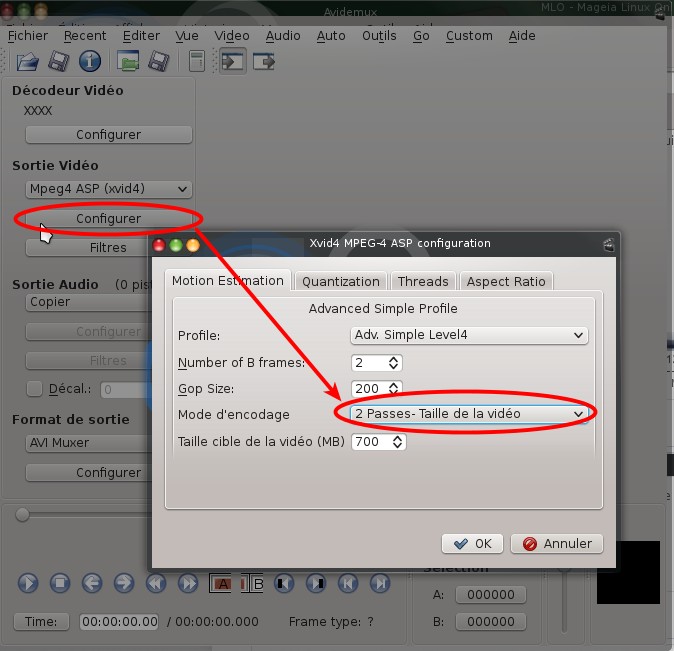The width and height of the screenshot is (674, 651).
Task: Switch to the Motion Estimation tab
Action: tap(228, 280)
